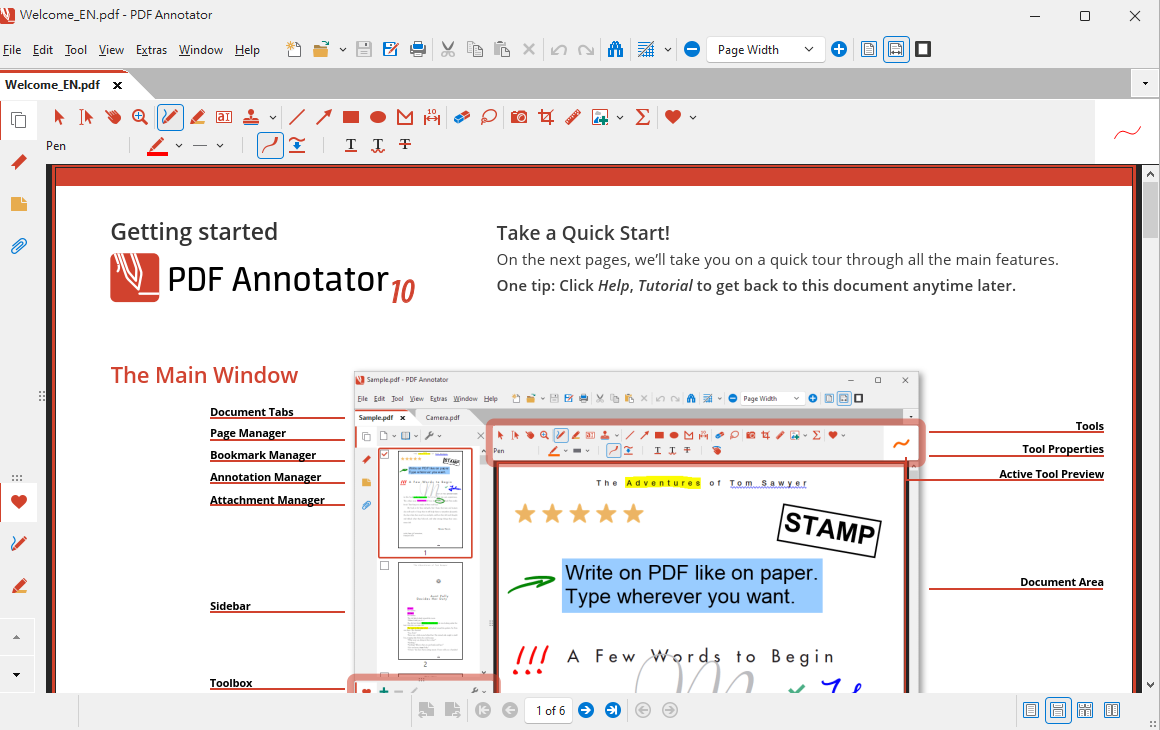The height and width of the screenshot is (730, 1160).
Task: Expand the pen color dropdown arrow
Action: (x=179, y=146)
